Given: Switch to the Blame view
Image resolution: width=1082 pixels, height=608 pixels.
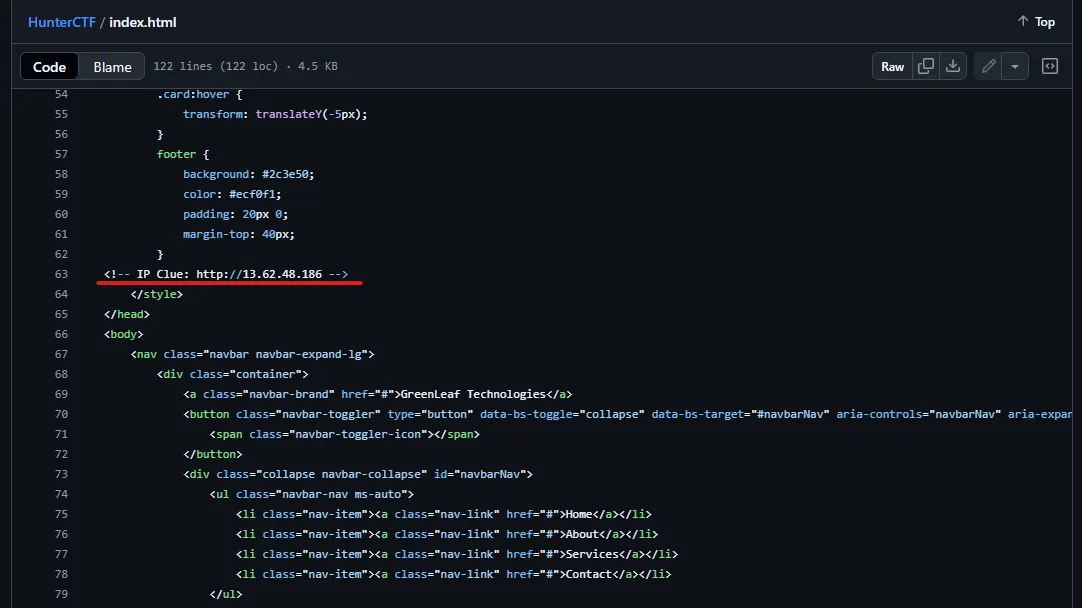Looking at the screenshot, I should 112,67.
